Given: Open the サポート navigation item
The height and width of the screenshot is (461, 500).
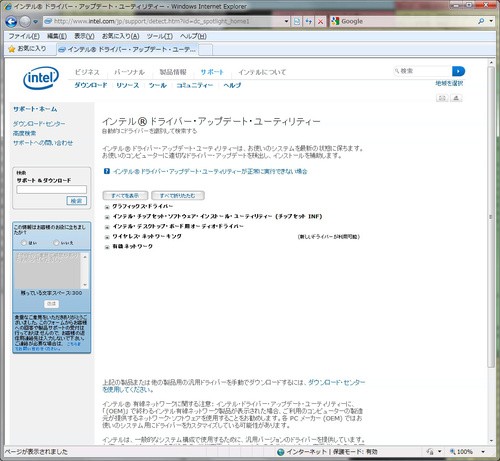Looking at the screenshot, I should 212,72.
